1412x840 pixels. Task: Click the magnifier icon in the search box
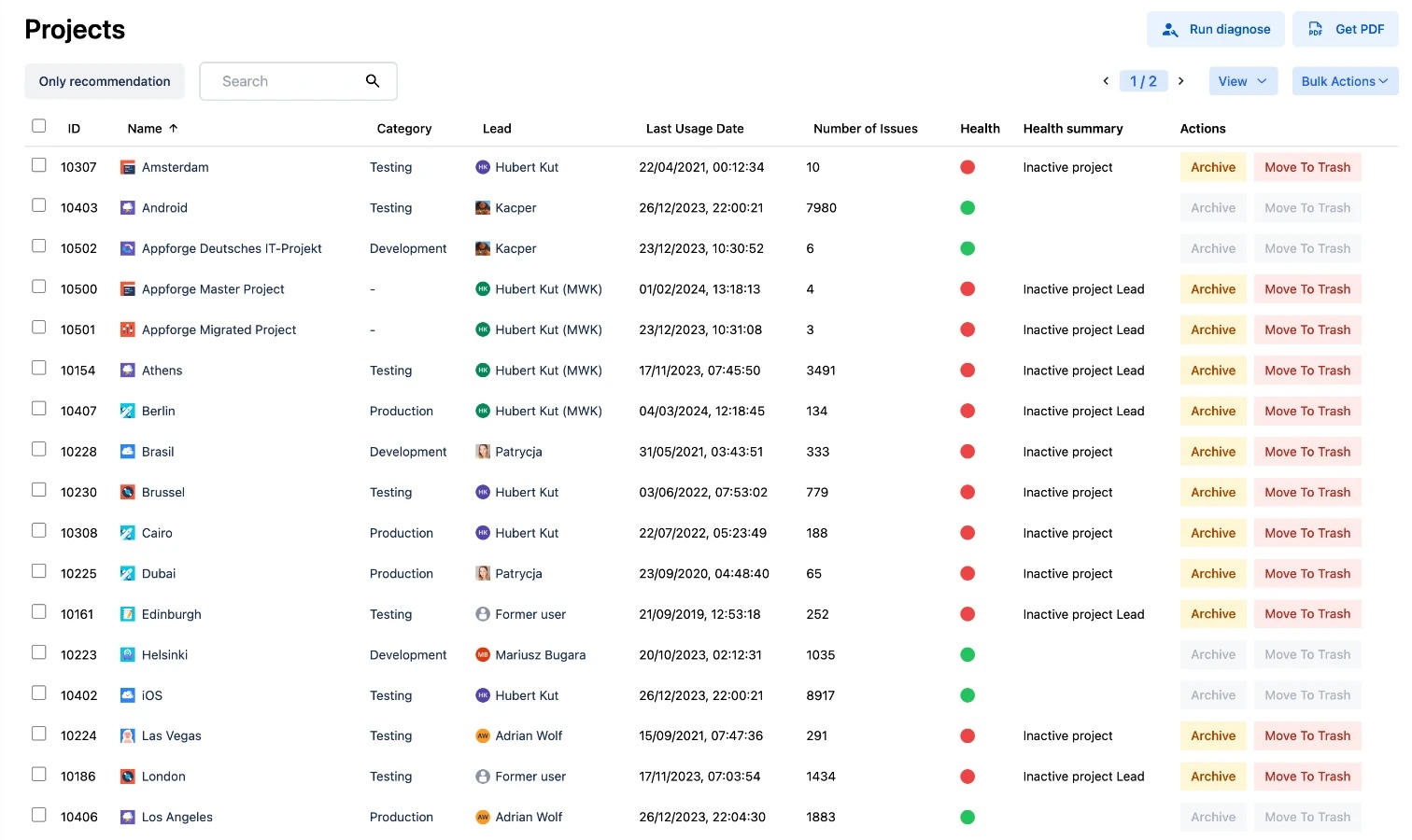point(372,81)
